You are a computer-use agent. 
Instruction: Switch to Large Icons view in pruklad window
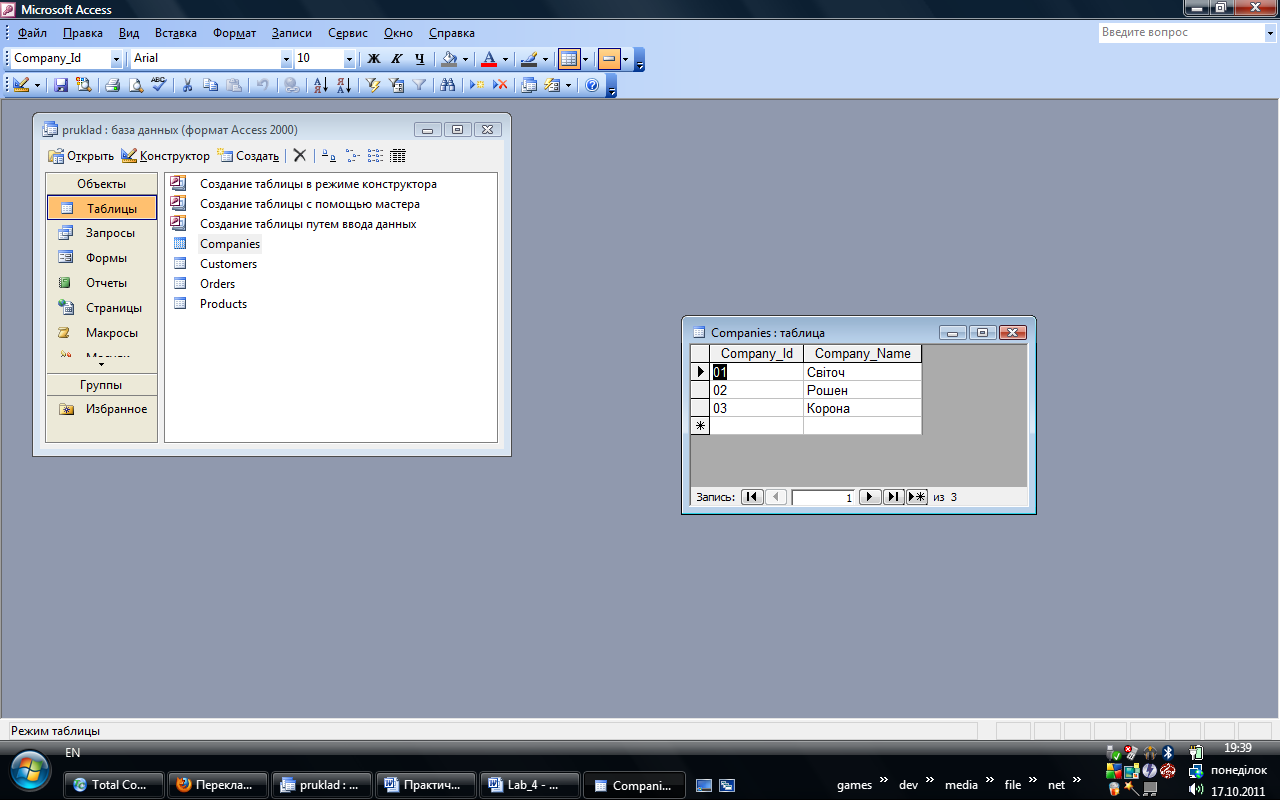pyautogui.click(x=328, y=156)
